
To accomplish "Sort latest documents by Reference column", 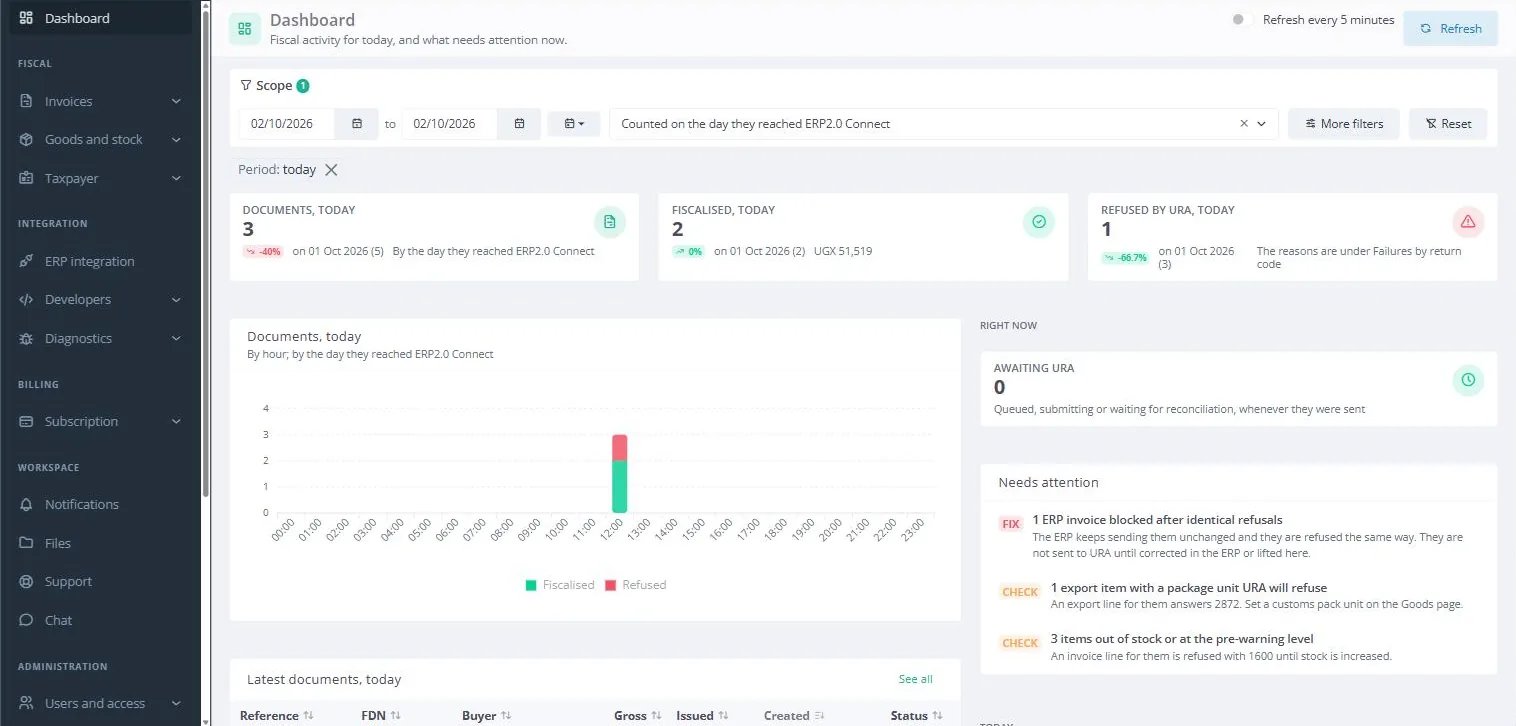I will [x=277, y=716].
